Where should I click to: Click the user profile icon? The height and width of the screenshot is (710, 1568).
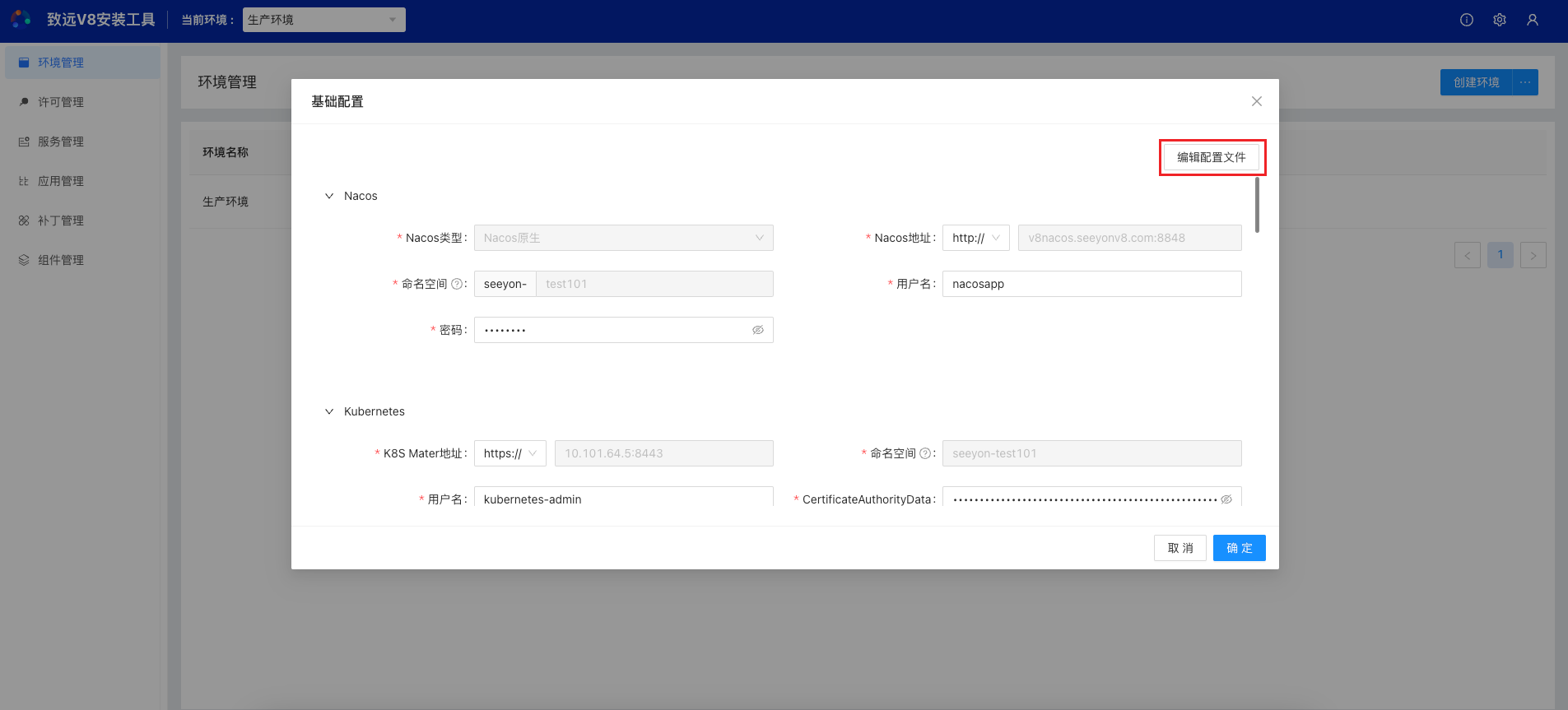1533,20
